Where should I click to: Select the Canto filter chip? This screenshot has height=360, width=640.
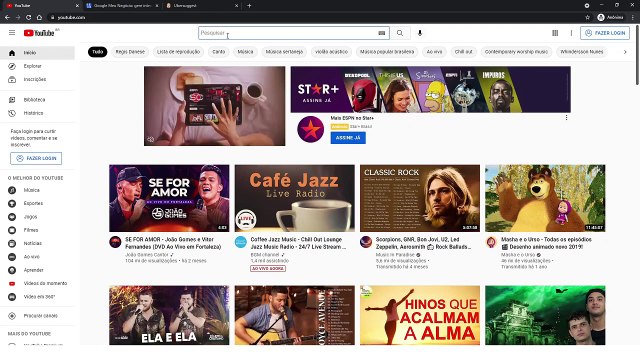219,52
